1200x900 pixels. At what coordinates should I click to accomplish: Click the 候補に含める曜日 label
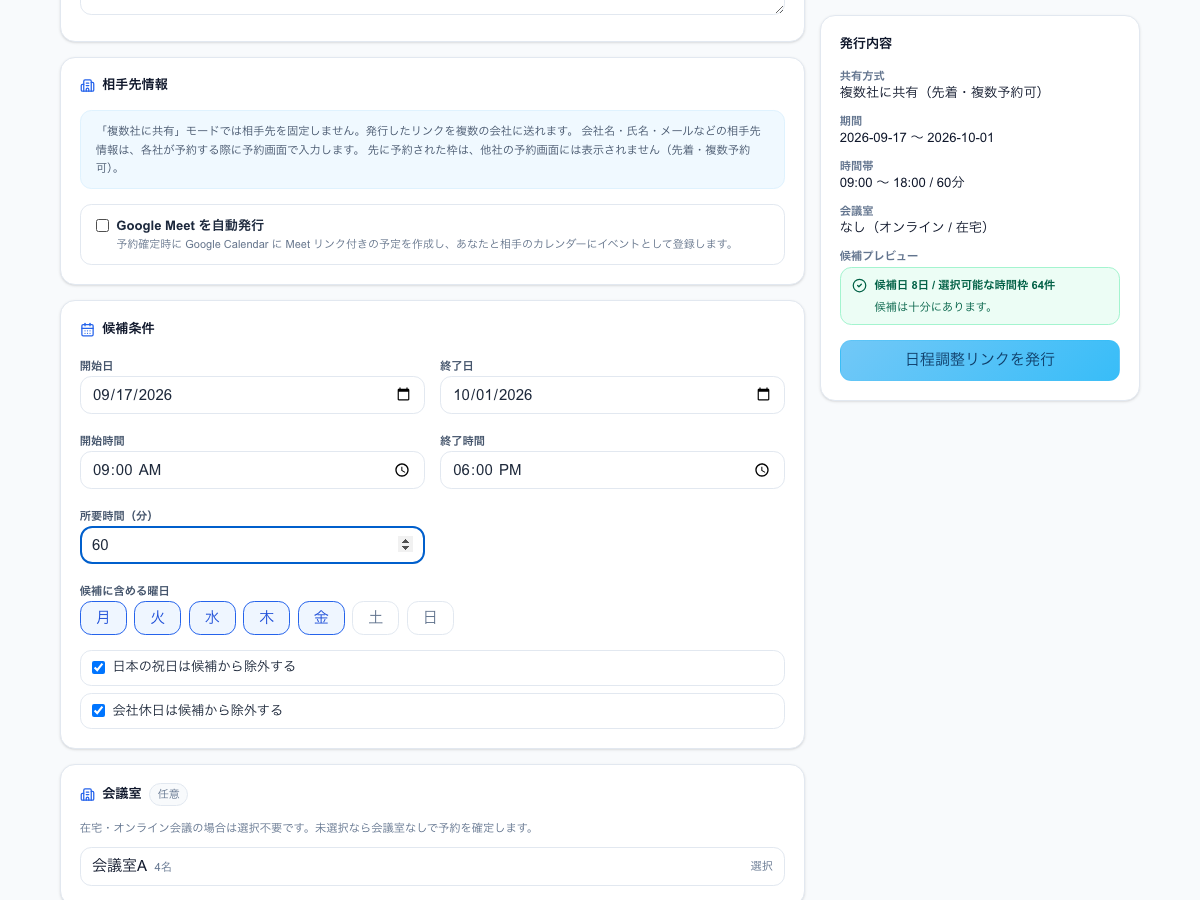124,591
